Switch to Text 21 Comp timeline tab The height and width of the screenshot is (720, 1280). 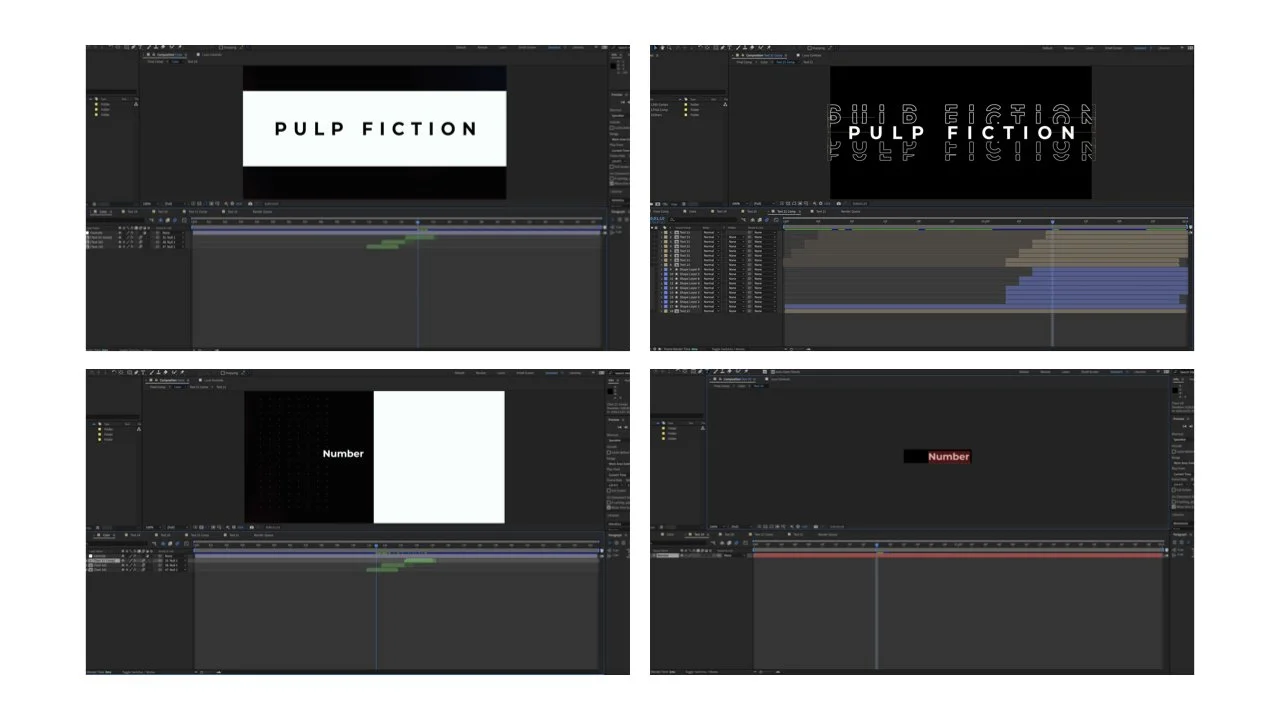(x=786, y=212)
